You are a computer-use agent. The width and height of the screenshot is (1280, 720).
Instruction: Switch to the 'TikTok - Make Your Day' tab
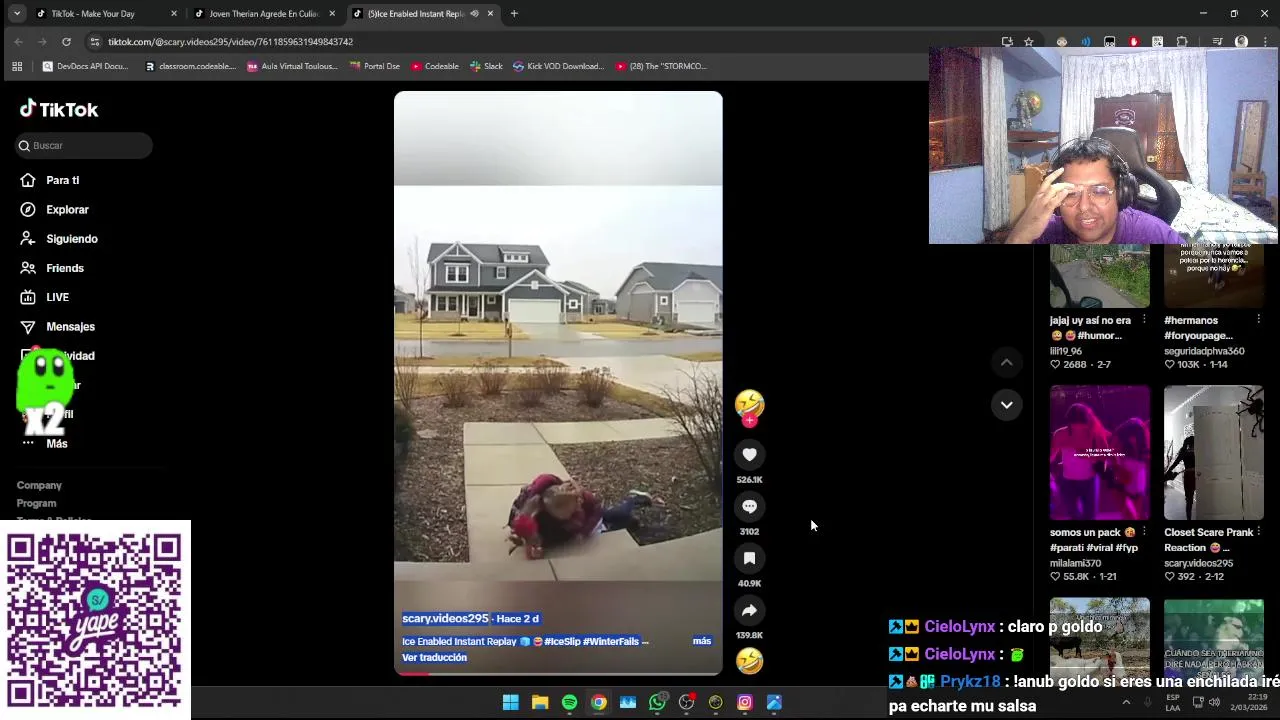coord(106,14)
